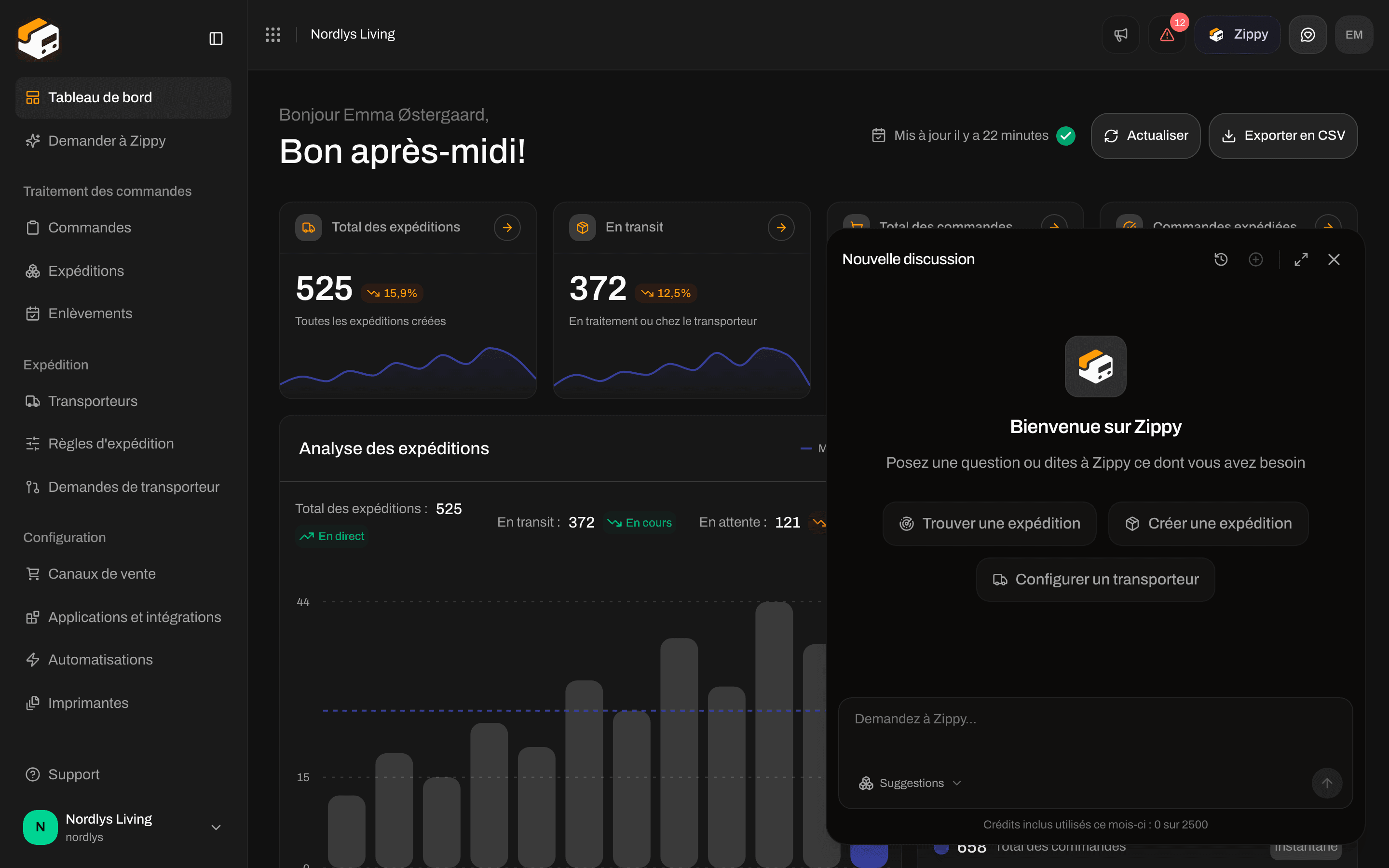1389x868 pixels.
Task: Collapse the sidebar with the panel icon
Action: [x=216, y=39]
